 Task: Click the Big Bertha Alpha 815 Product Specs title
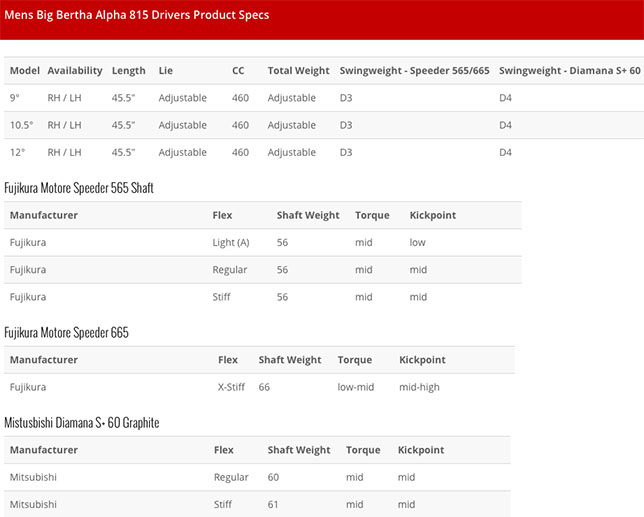pos(137,15)
